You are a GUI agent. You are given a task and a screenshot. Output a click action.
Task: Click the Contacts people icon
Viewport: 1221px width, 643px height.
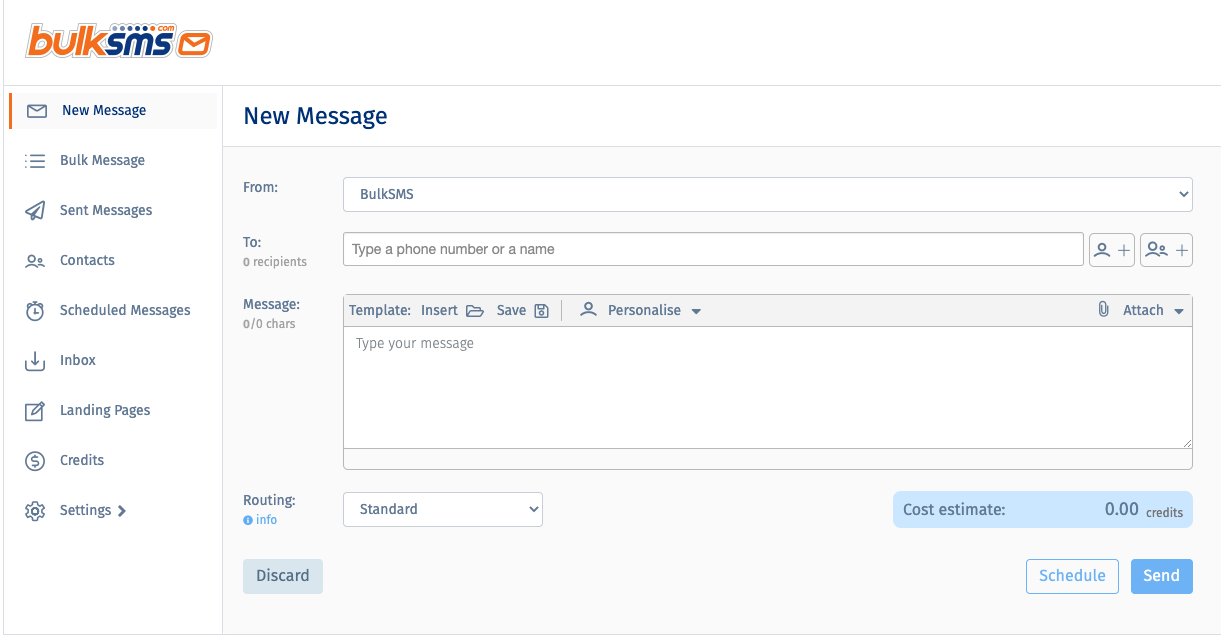tap(35, 261)
